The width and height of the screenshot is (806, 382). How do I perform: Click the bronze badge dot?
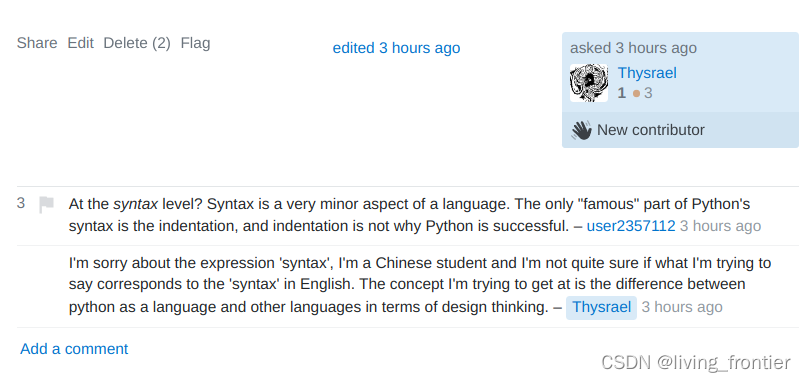[x=636, y=94]
